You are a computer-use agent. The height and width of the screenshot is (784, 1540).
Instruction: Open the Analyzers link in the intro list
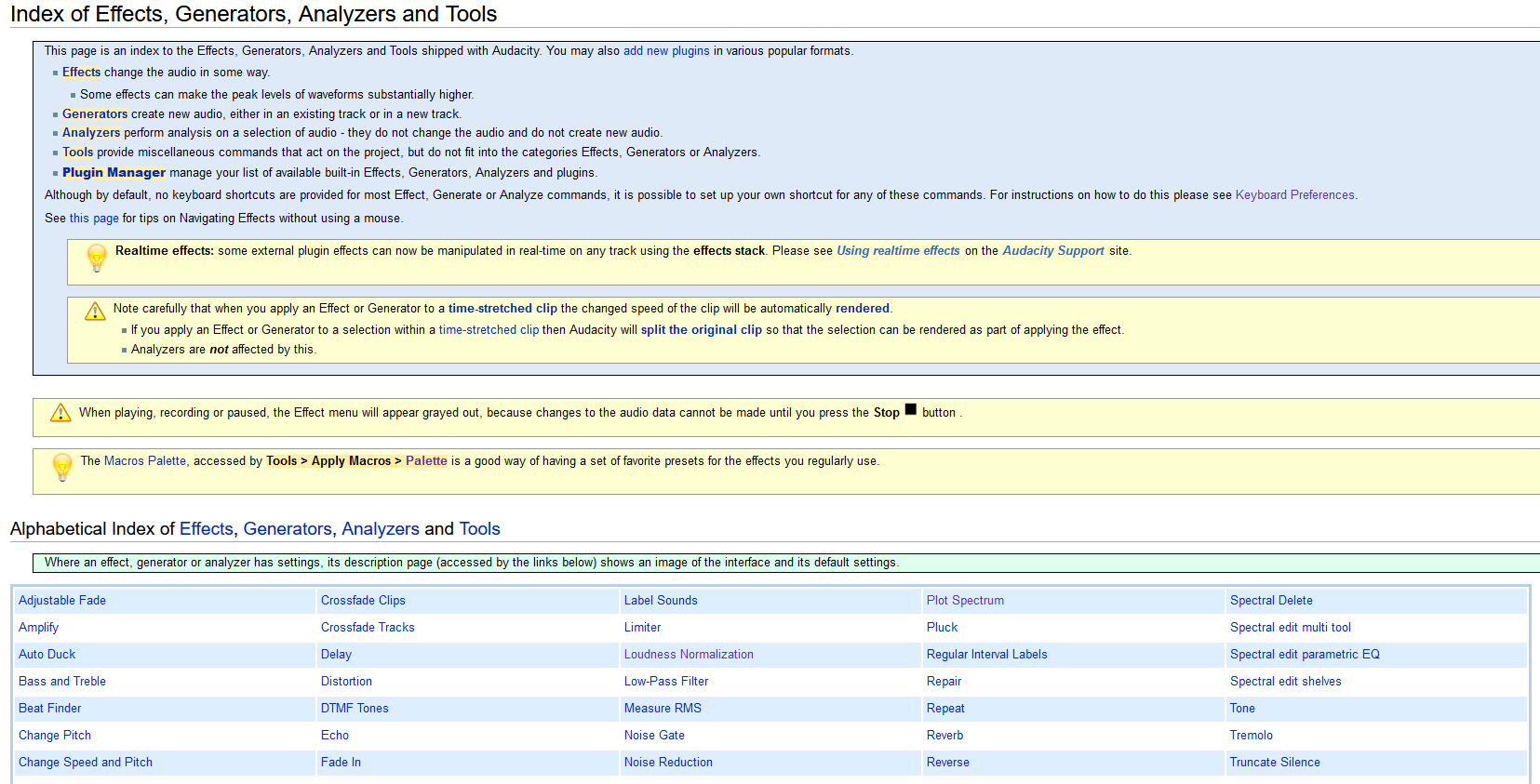[91, 133]
